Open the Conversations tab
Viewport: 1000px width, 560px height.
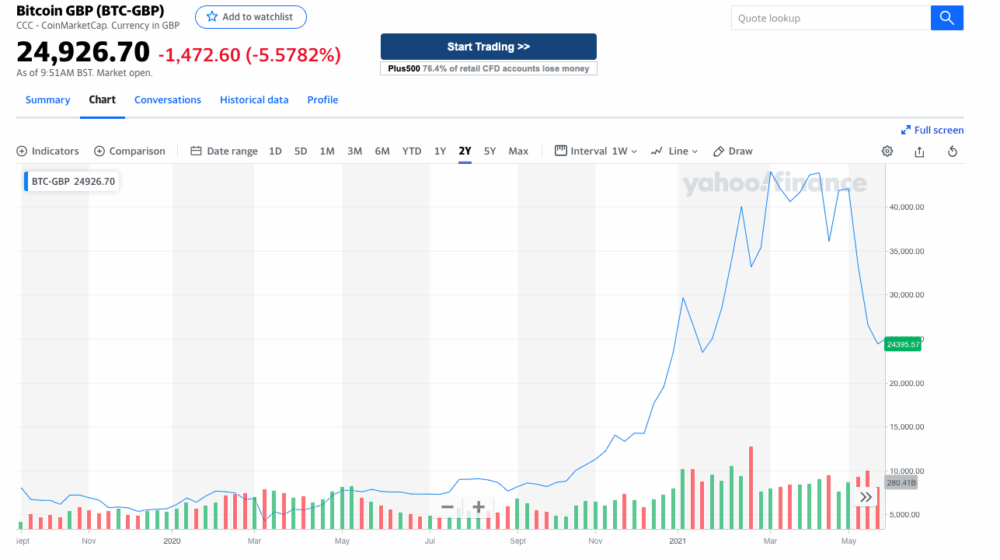click(x=167, y=100)
